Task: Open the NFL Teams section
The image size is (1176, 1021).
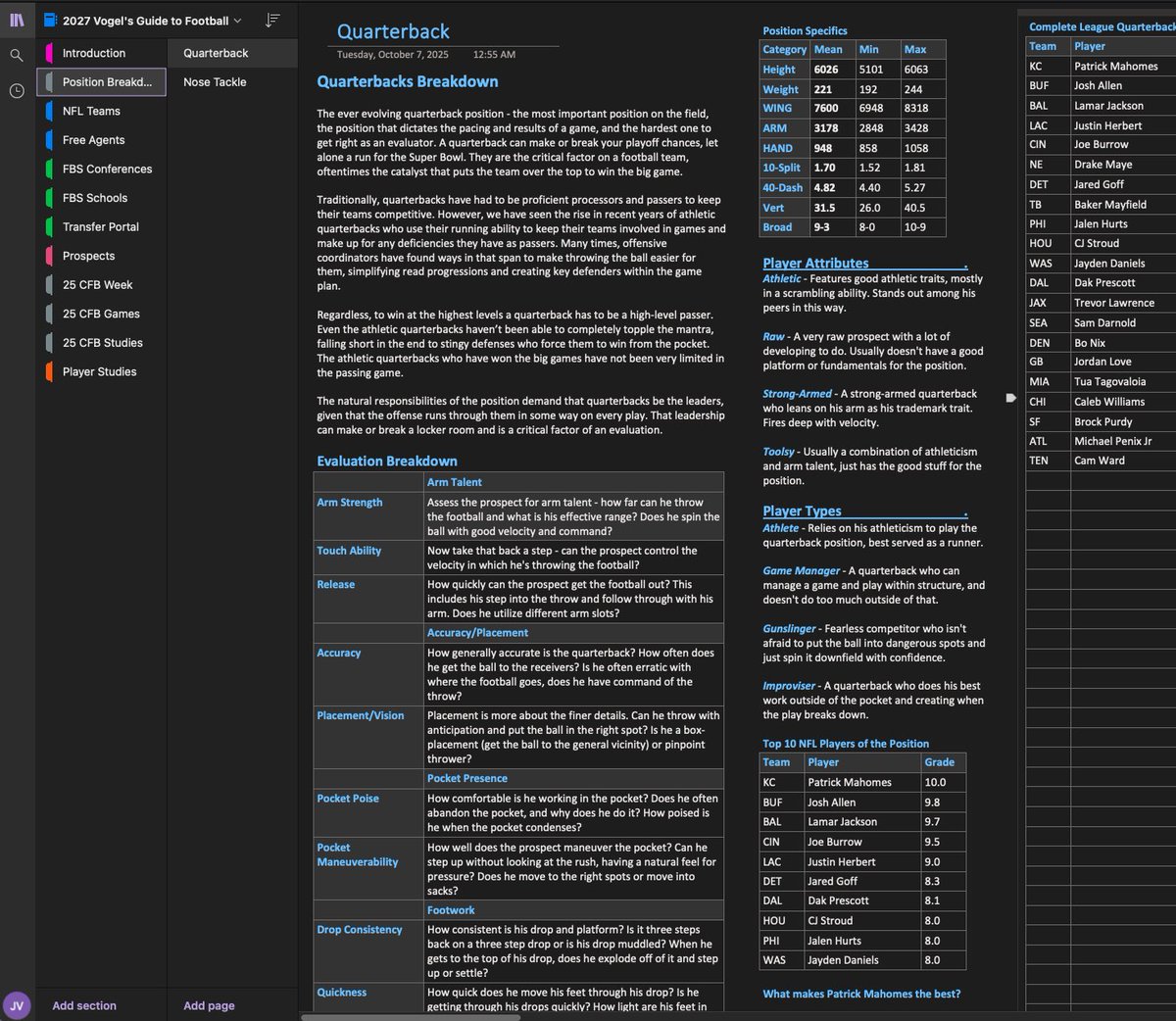Action: pyautogui.click(x=101, y=111)
